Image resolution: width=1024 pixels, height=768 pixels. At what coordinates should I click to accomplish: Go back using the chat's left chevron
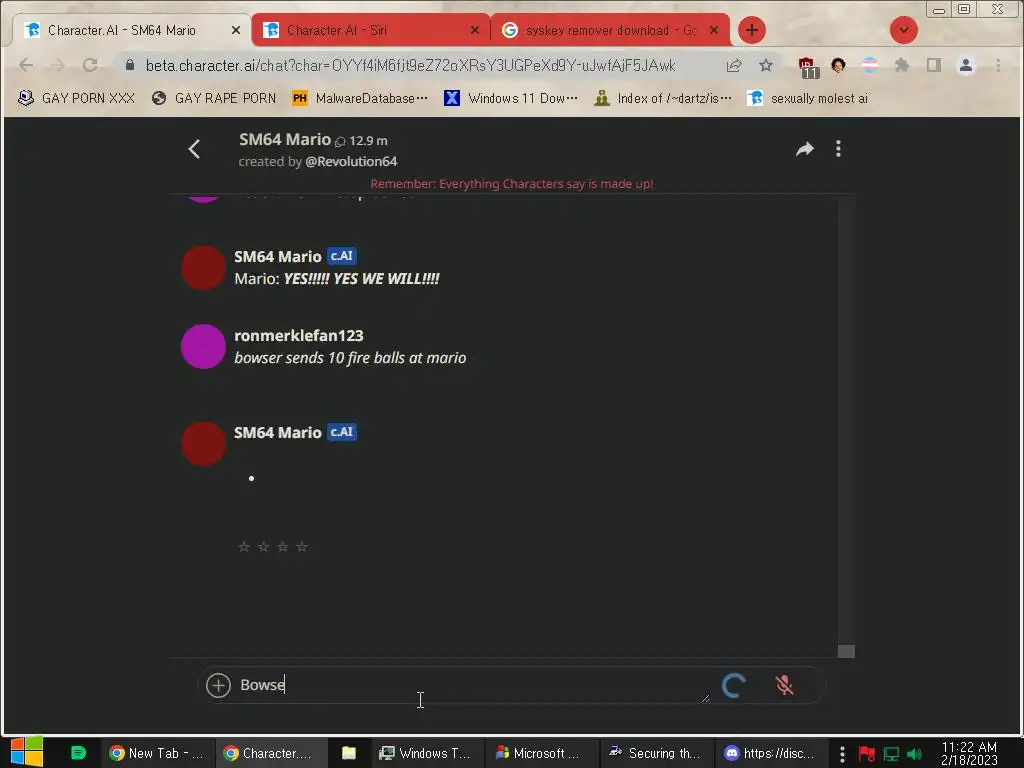194,149
